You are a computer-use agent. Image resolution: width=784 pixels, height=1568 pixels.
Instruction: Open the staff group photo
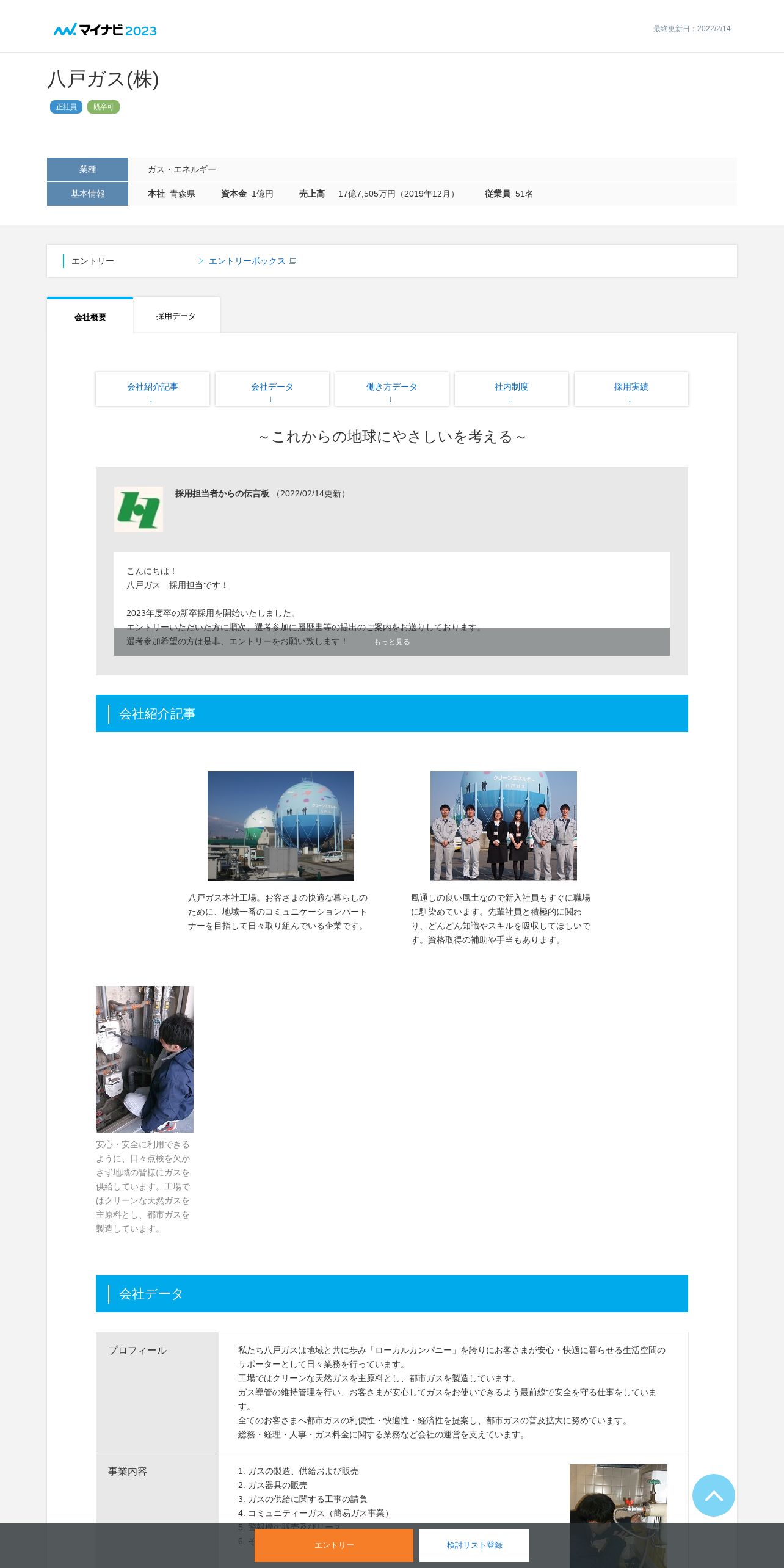click(x=504, y=826)
